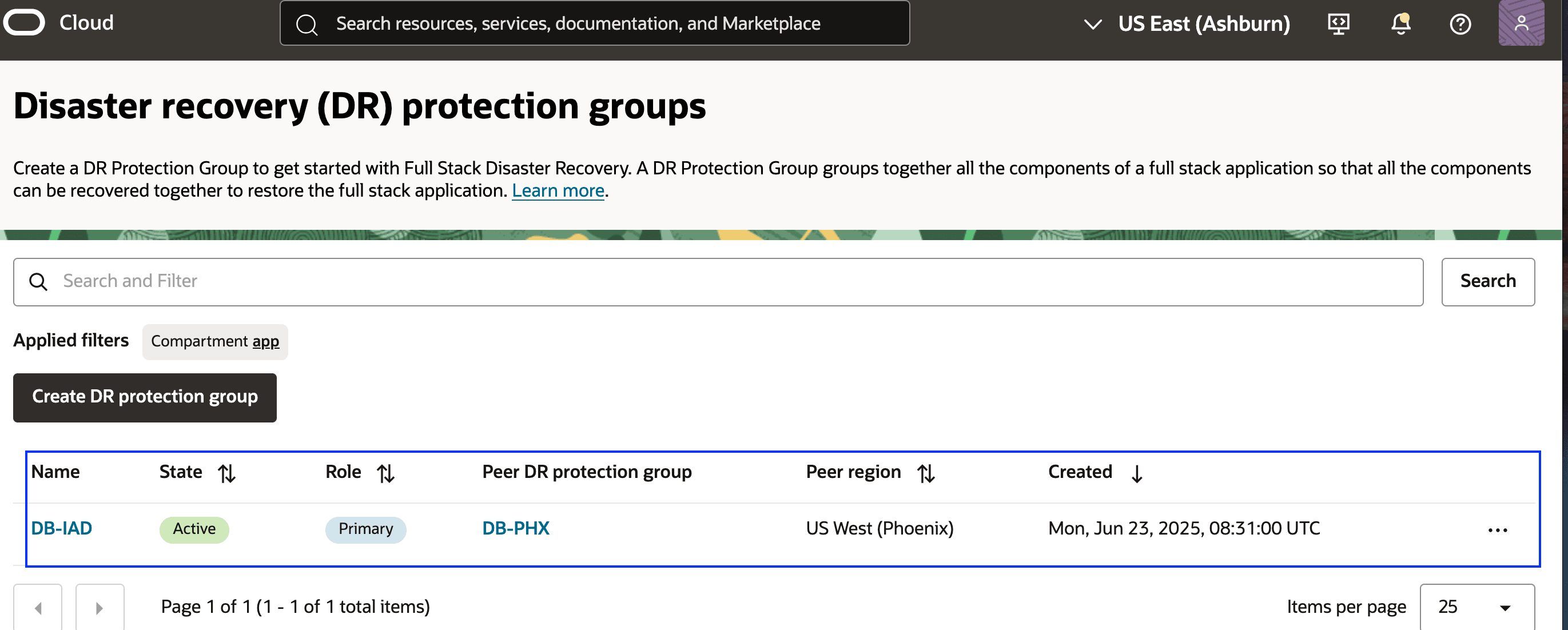Open the help question mark icon
Viewport: 1568px width, 630px height.
(x=1460, y=24)
